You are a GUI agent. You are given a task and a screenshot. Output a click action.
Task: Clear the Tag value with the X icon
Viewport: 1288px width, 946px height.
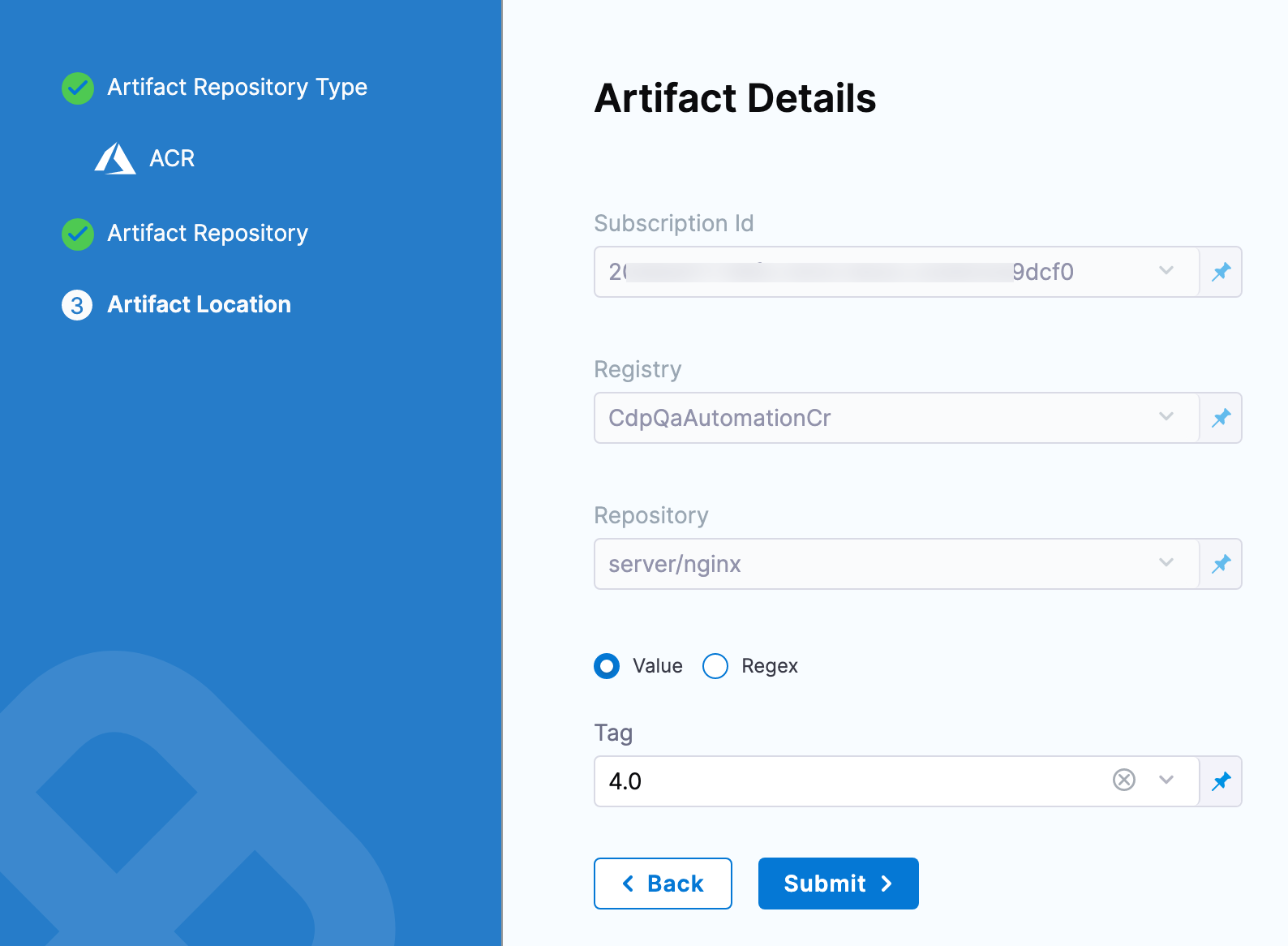(x=1123, y=780)
